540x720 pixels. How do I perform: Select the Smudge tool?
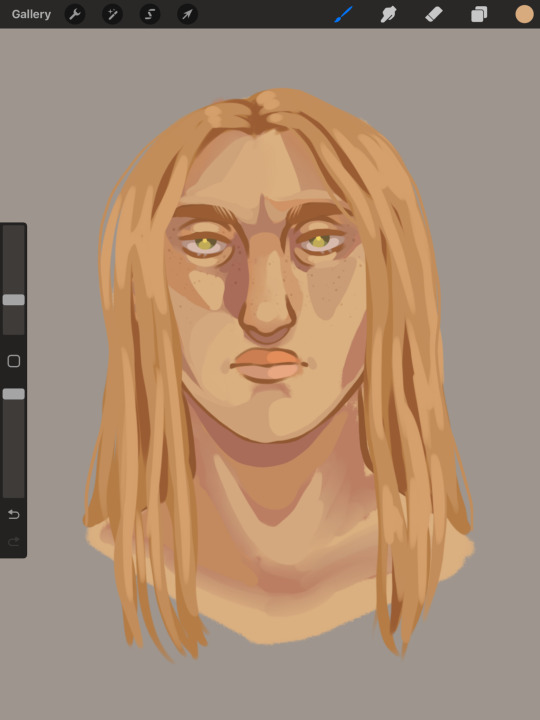coord(388,14)
